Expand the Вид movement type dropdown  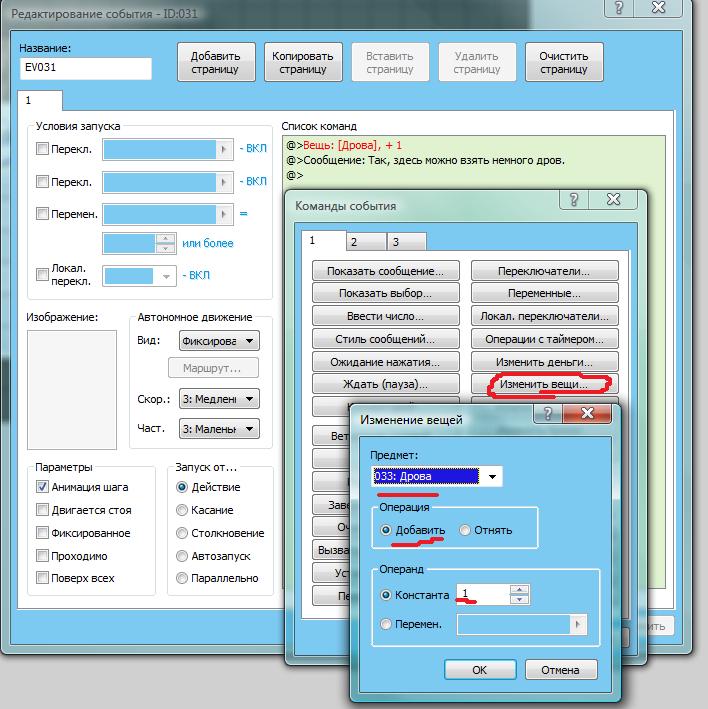(249, 341)
